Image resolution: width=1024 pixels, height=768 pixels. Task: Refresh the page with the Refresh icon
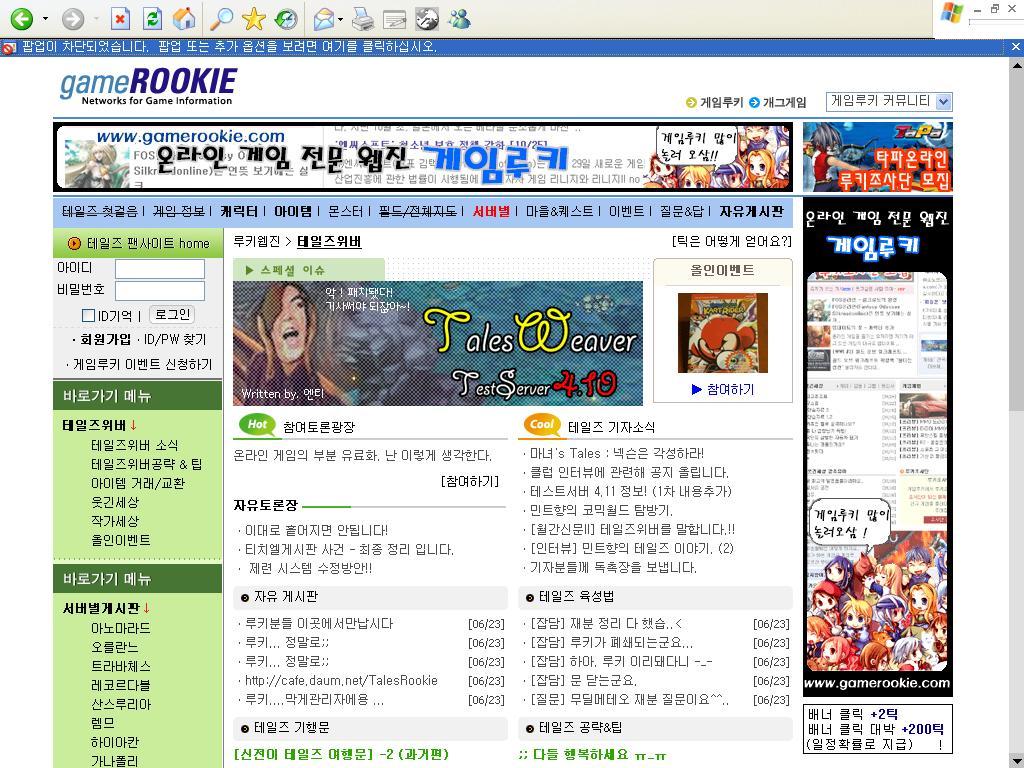[152, 19]
